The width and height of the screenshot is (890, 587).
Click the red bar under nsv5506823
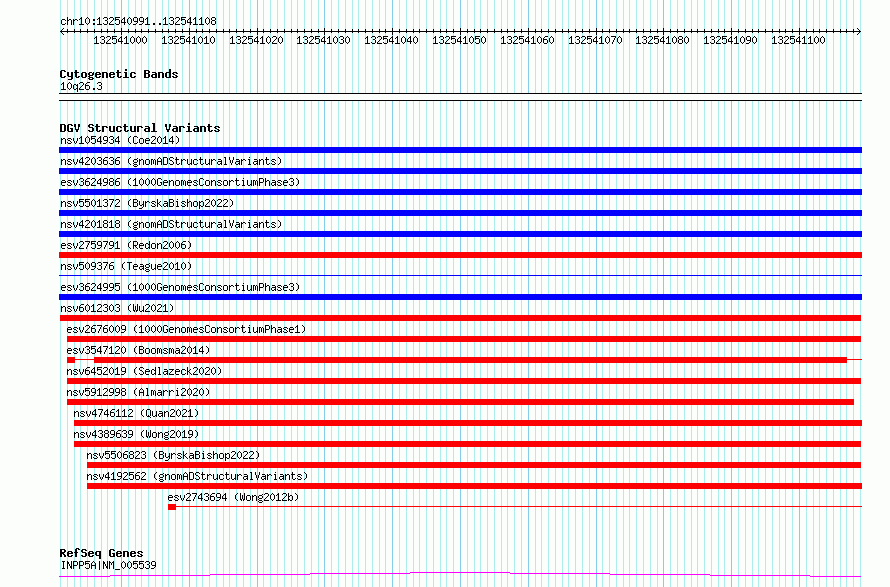pos(474,465)
